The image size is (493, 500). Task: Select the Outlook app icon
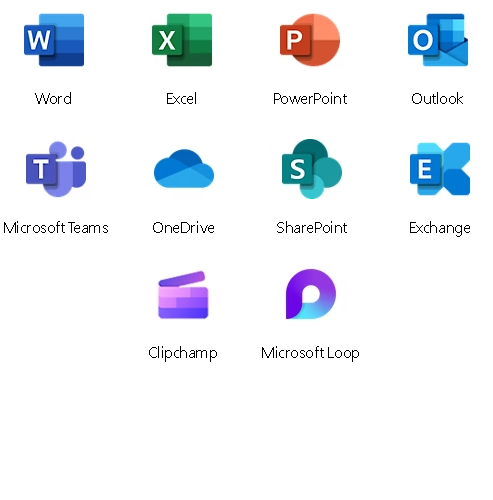click(438, 40)
